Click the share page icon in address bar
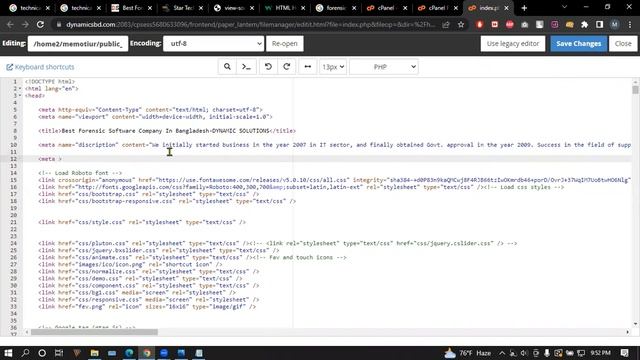The image size is (640, 360). 446,24
